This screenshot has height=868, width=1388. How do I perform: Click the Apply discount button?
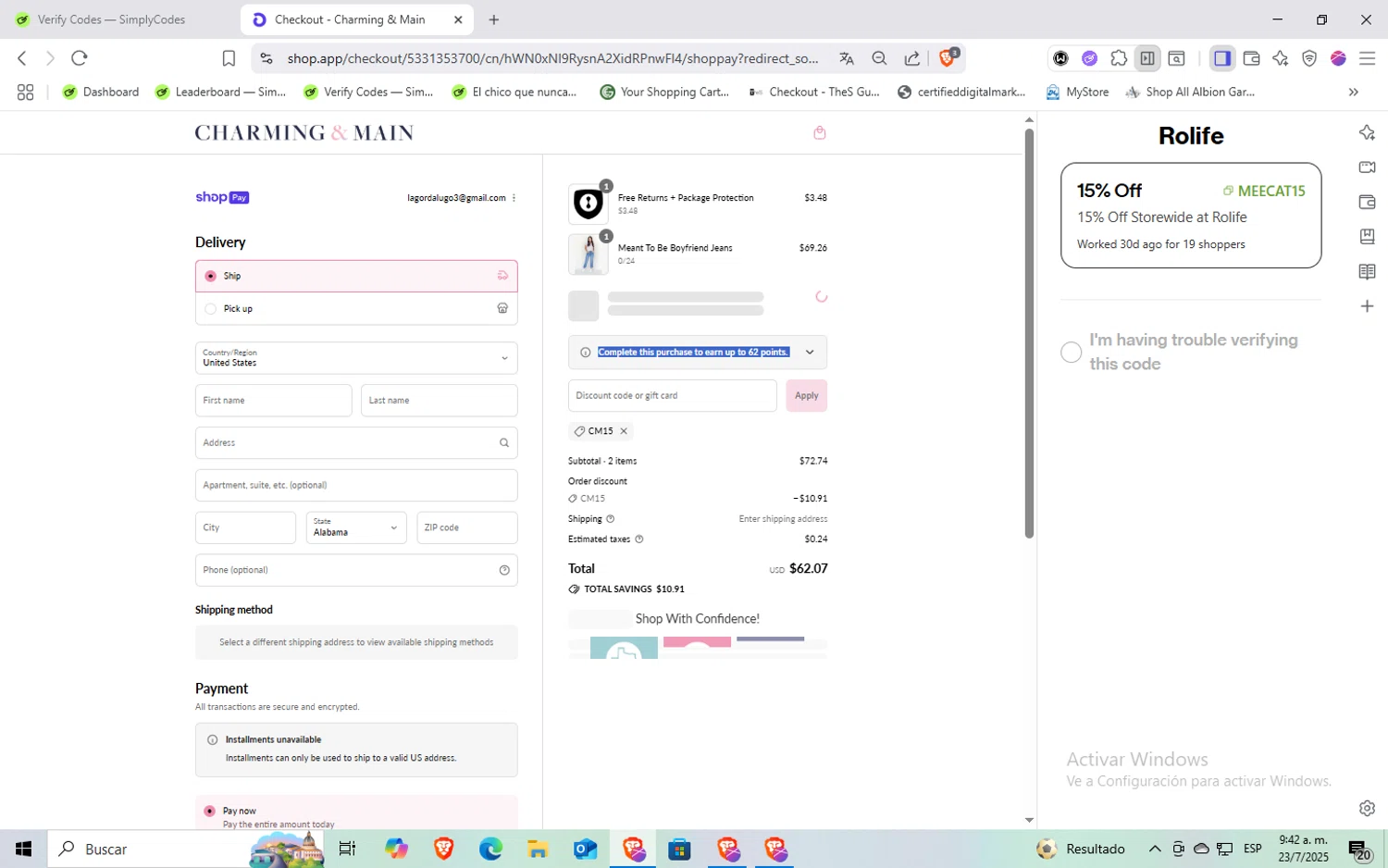point(807,396)
